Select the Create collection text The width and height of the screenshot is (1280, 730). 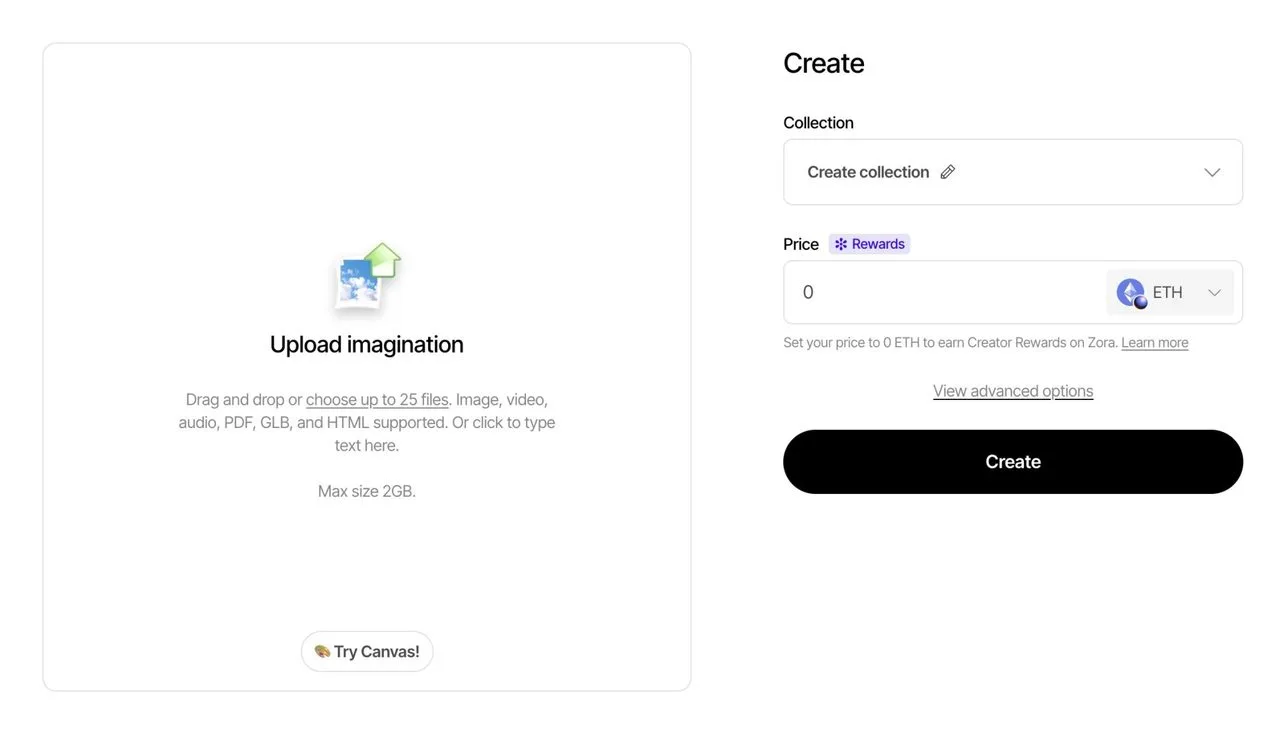[868, 172]
